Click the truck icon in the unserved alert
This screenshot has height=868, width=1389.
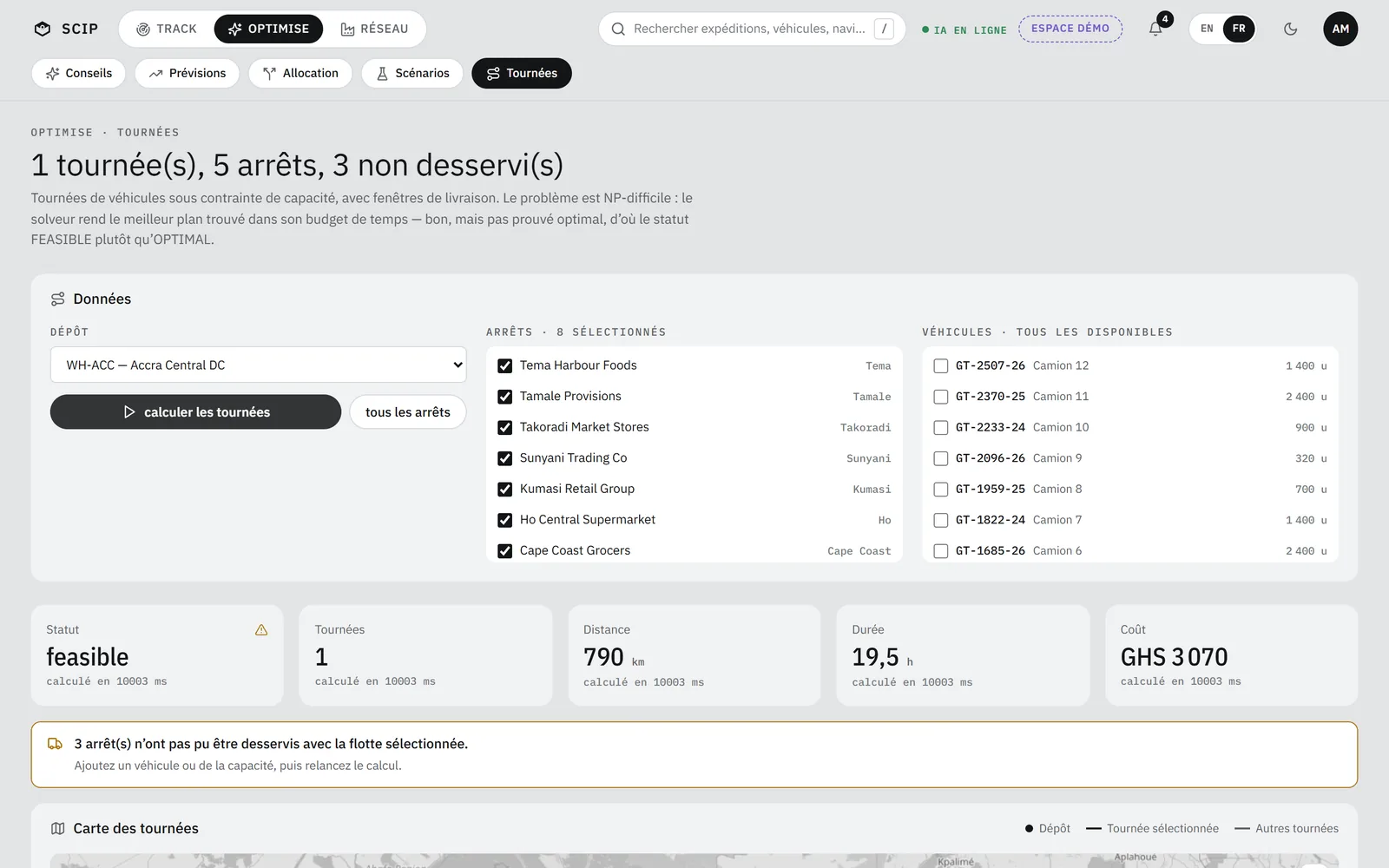tap(55, 744)
